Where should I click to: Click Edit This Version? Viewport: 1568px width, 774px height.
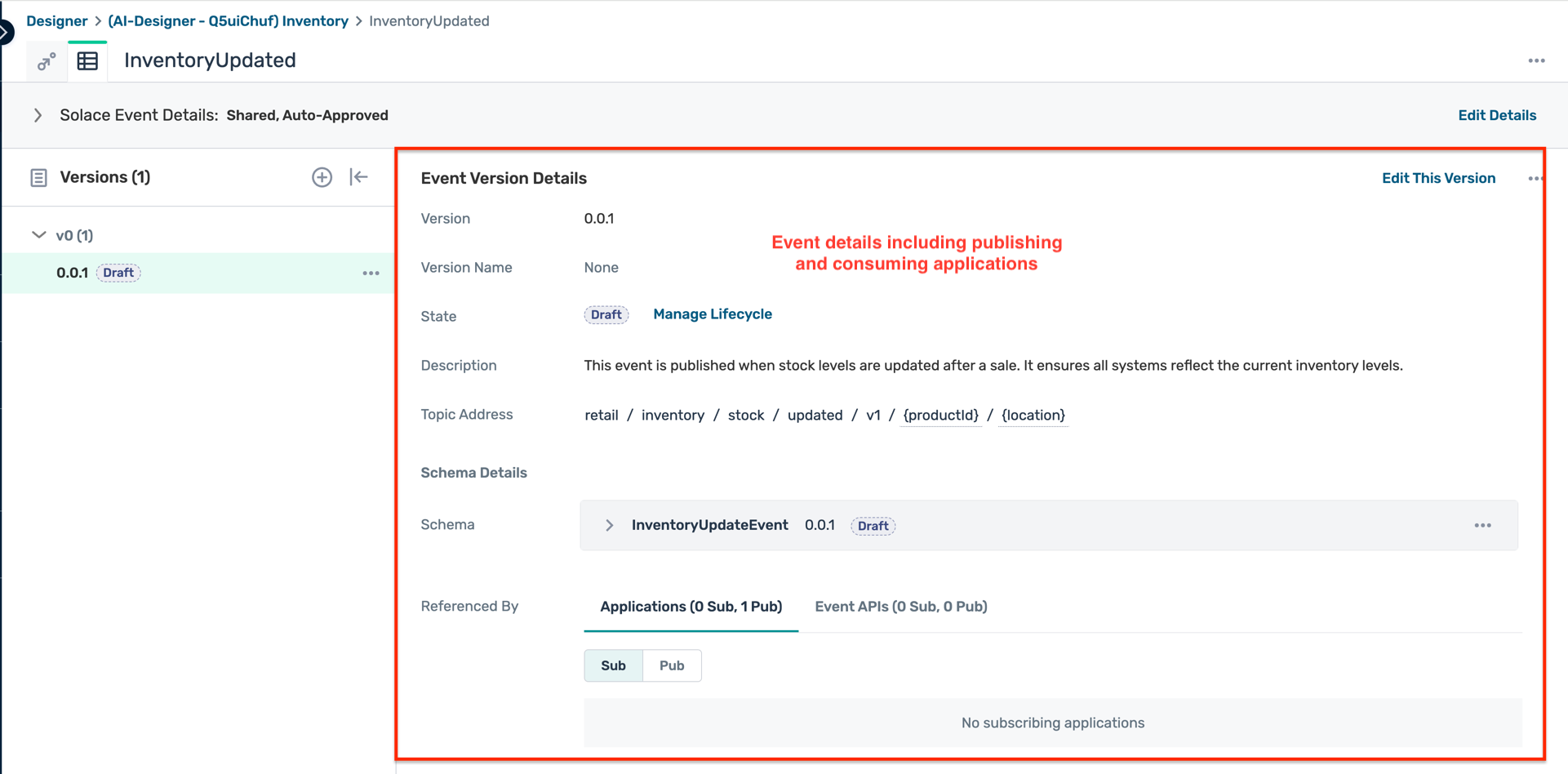(x=1438, y=178)
